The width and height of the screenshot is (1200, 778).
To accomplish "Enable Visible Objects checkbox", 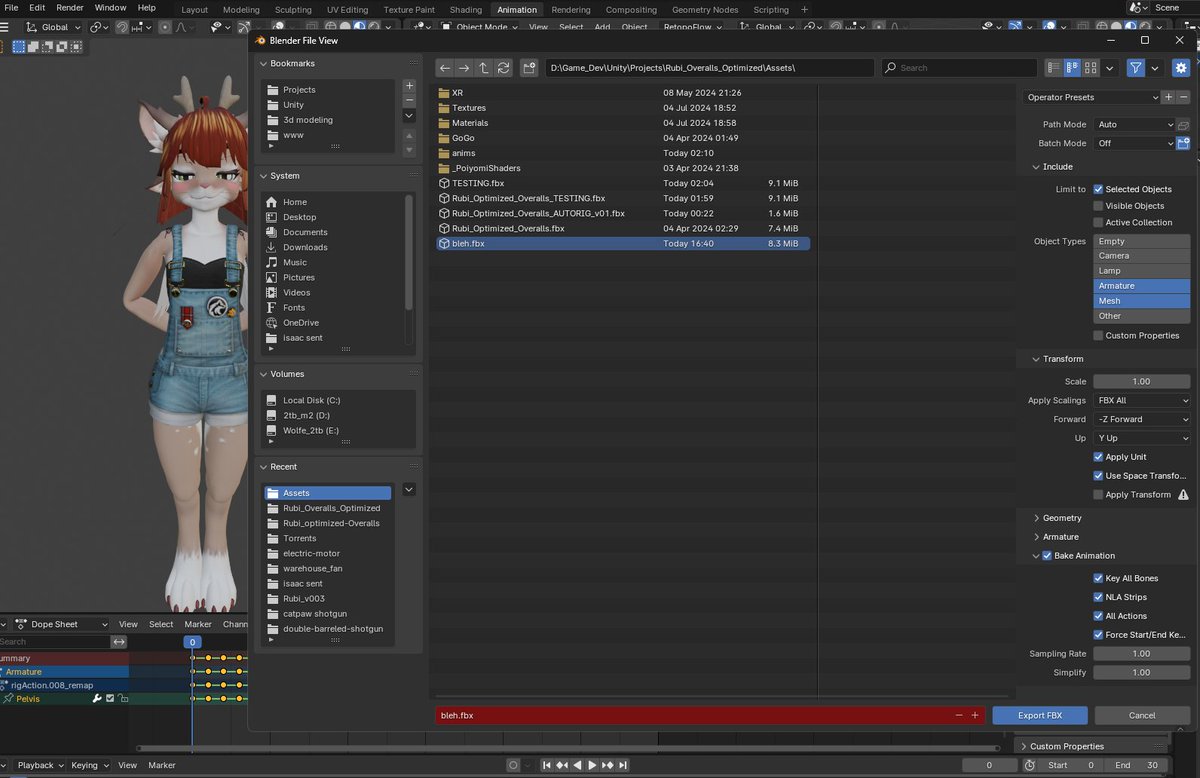I will pyautogui.click(x=1098, y=206).
